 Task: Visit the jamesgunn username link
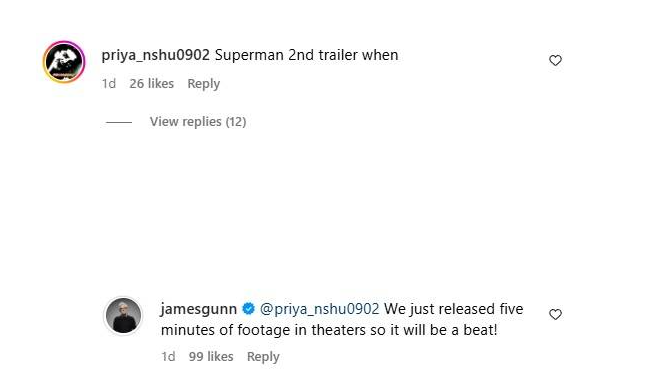(x=198, y=309)
